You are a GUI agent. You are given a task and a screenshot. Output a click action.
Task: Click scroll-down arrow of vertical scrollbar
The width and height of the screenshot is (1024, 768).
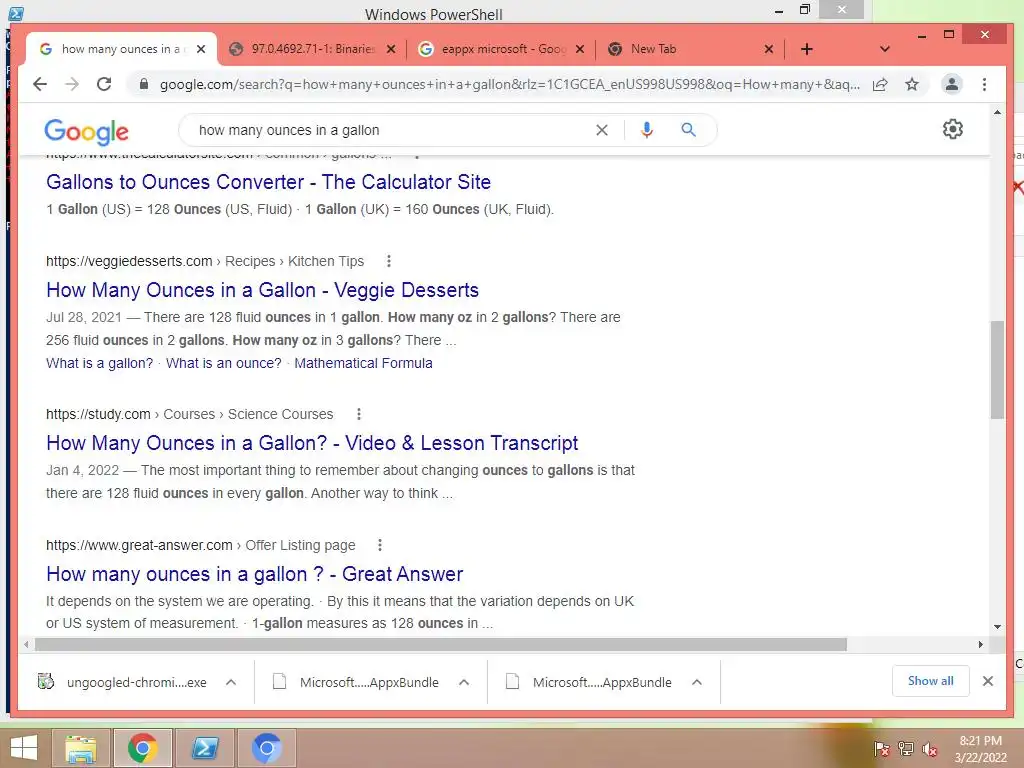pyautogui.click(x=997, y=627)
